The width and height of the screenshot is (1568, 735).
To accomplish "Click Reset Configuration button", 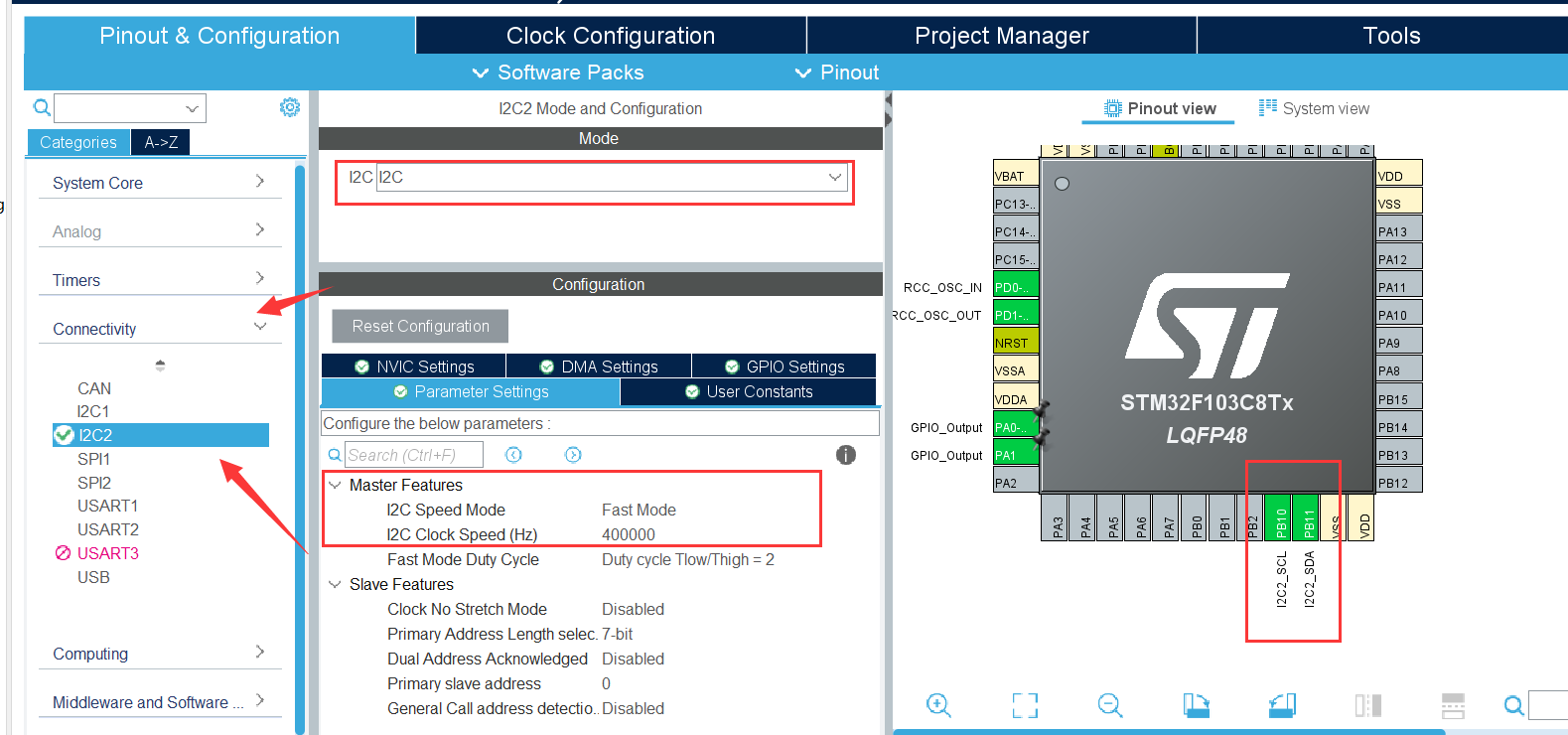I will (x=420, y=326).
